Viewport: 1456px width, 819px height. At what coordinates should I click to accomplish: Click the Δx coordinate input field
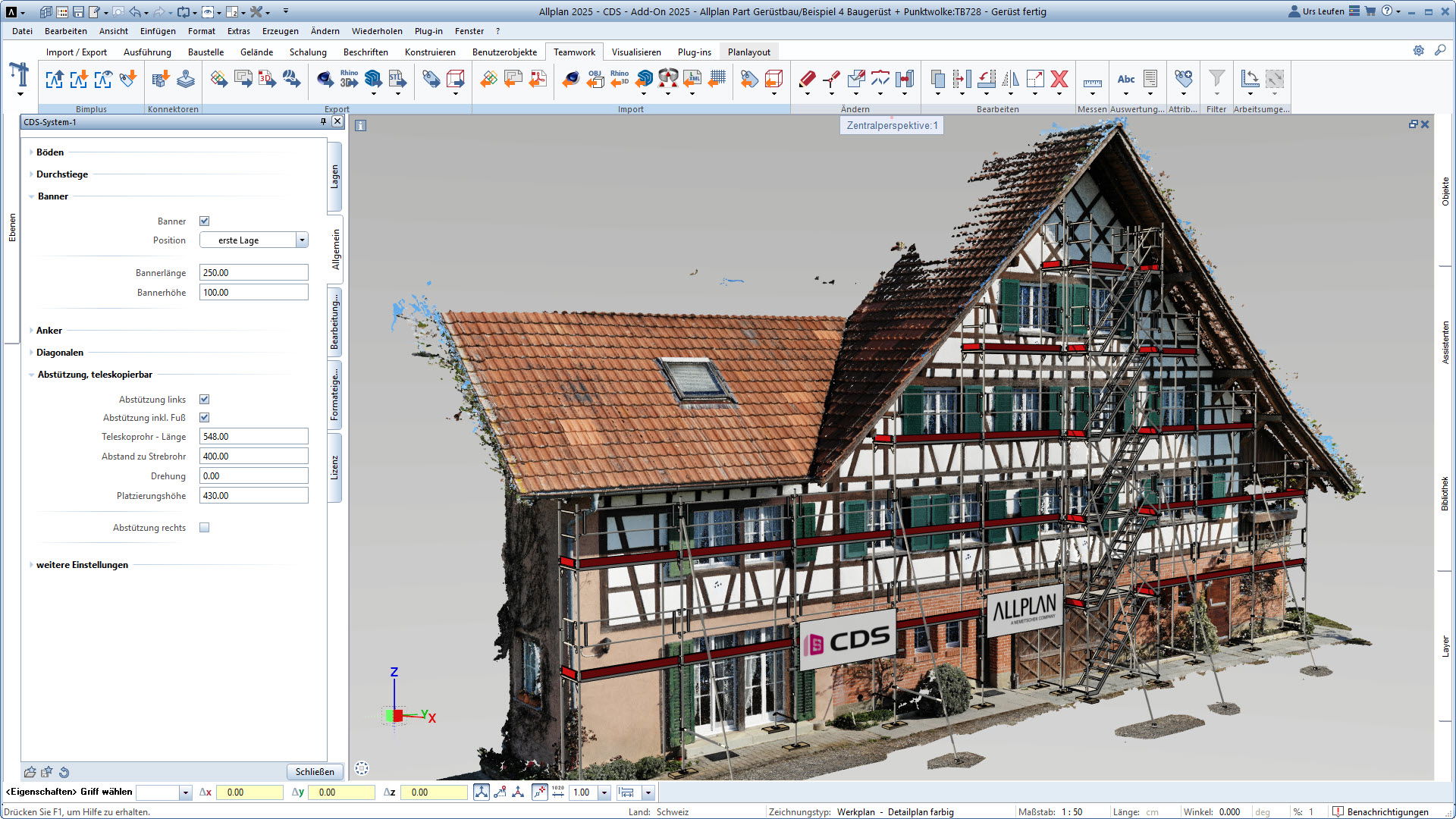[x=249, y=792]
